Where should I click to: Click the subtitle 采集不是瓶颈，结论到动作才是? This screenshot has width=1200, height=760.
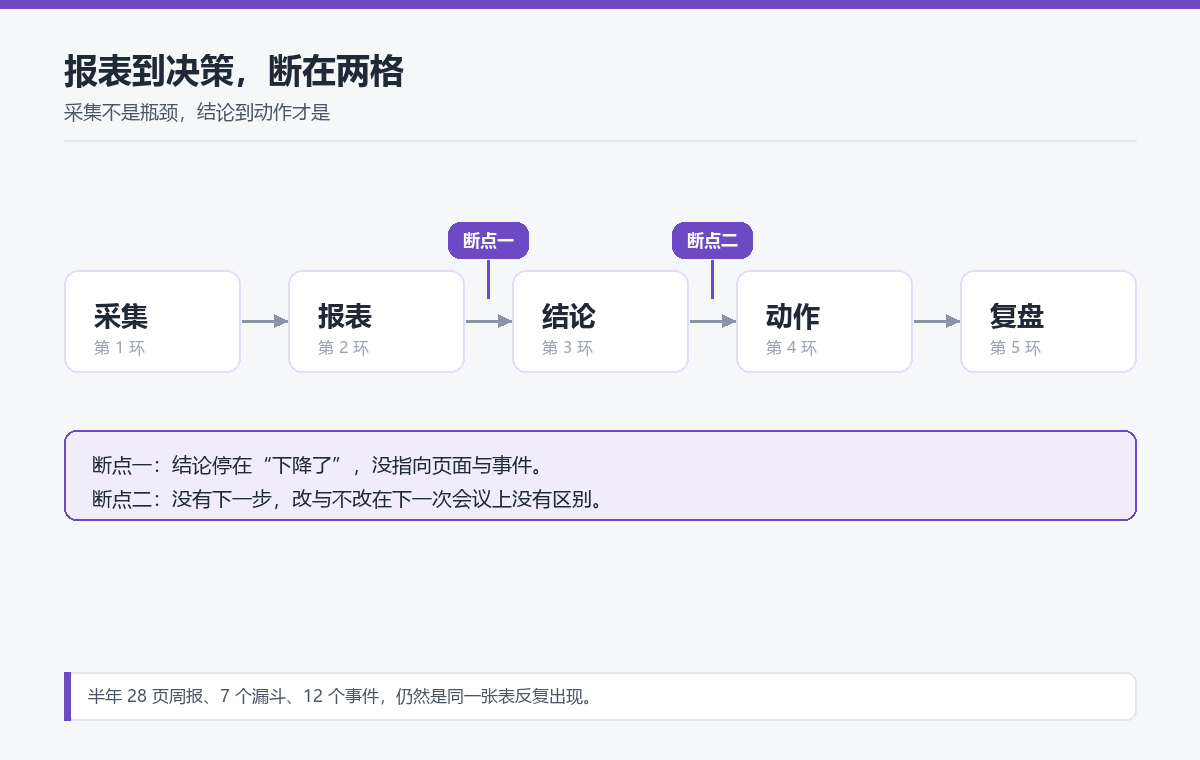tap(197, 113)
